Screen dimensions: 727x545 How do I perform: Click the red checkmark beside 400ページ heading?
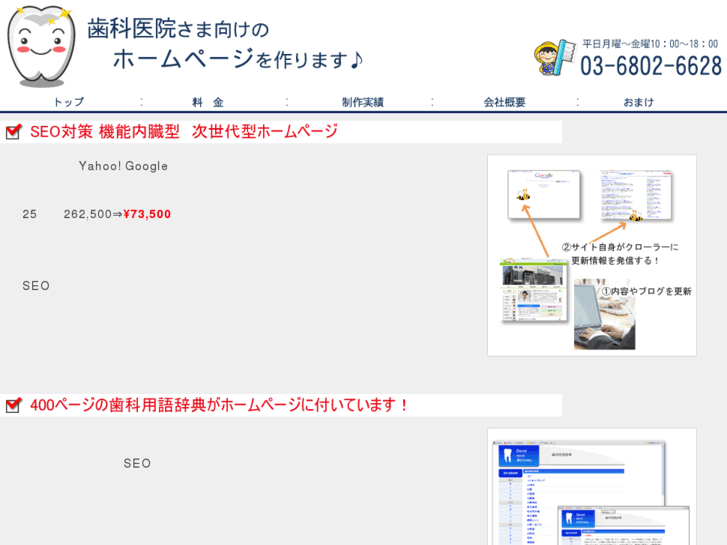click(x=13, y=405)
